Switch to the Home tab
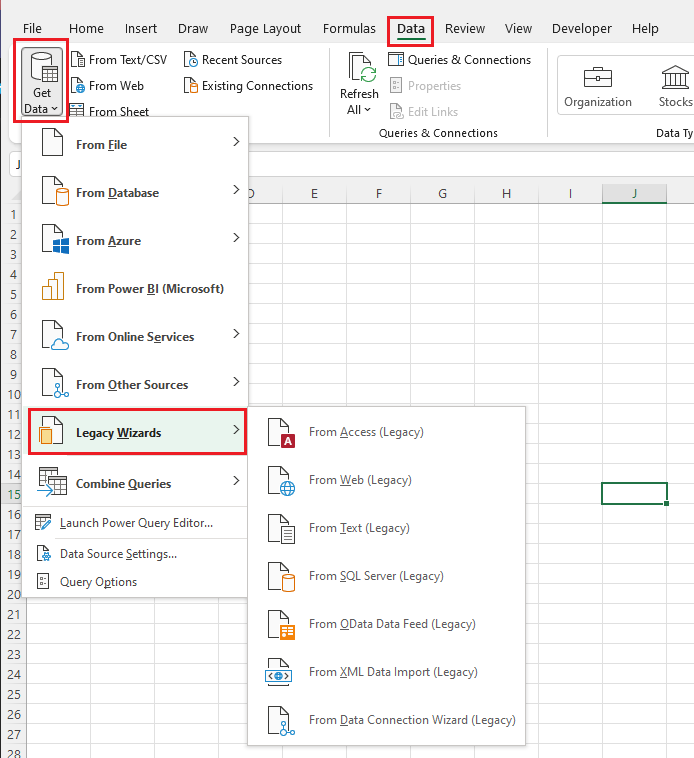 86,29
